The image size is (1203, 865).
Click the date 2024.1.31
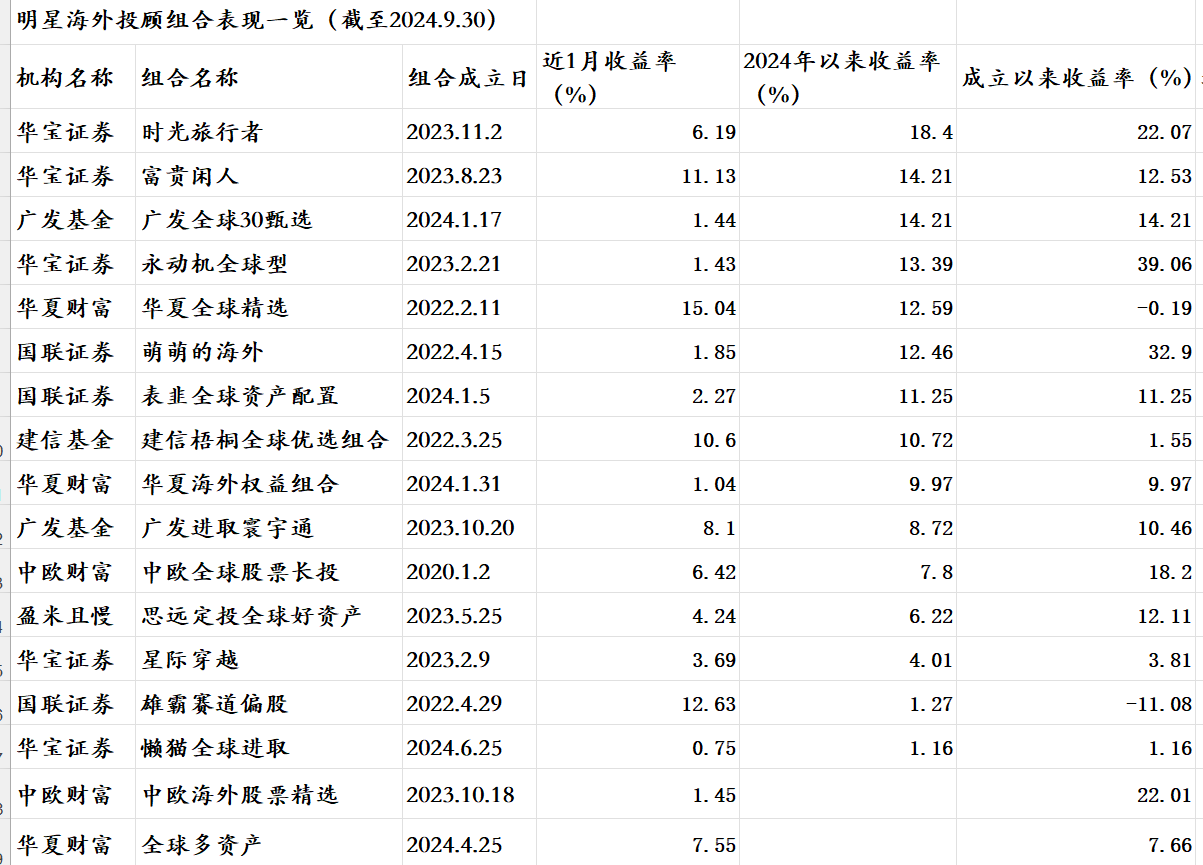tap(453, 484)
